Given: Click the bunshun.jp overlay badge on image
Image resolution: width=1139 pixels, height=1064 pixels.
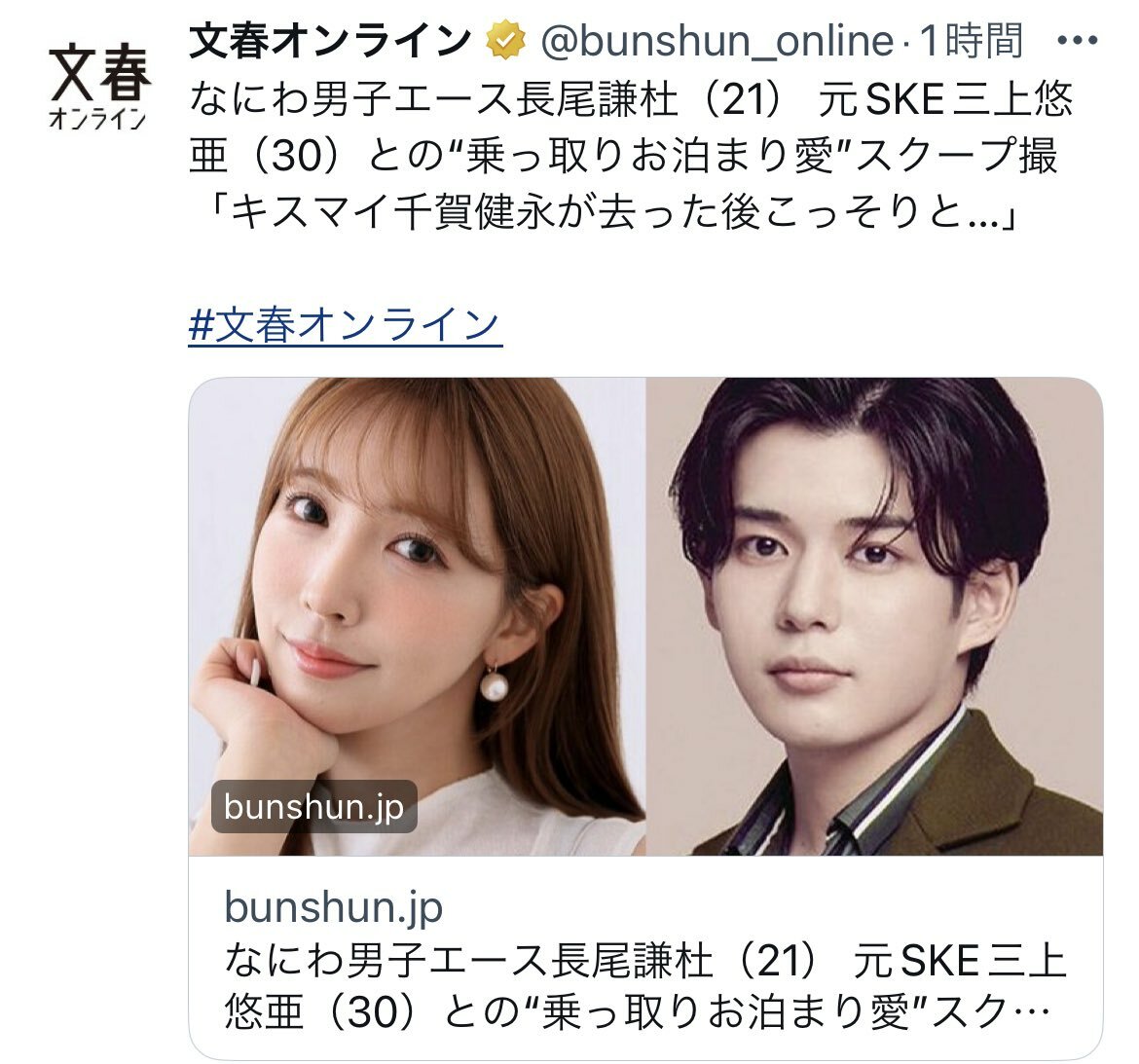Looking at the screenshot, I should [x=313, y=807].
